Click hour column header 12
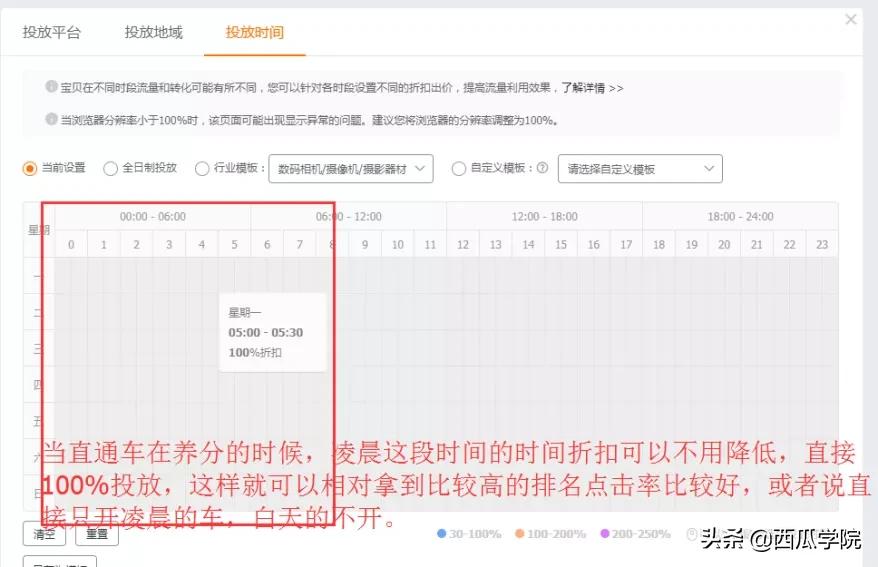Viewport: 878px width, 567px height. point(463,245)
